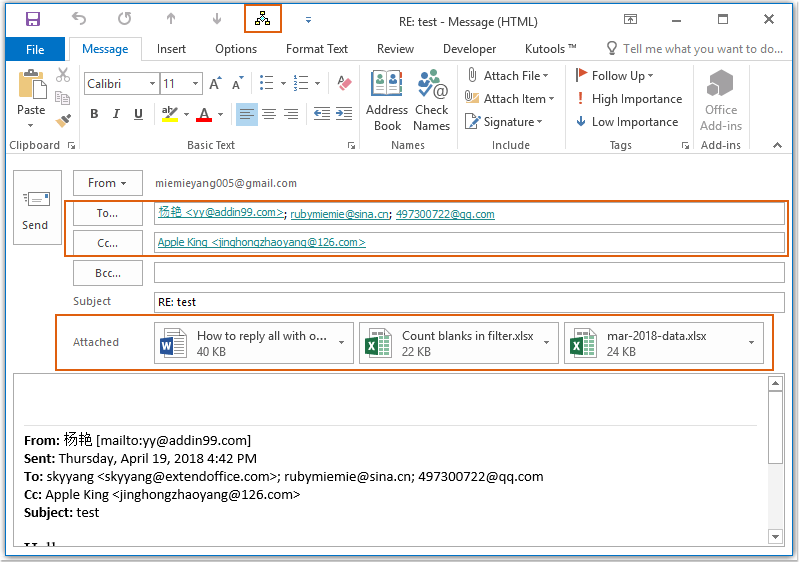Toggle Center paragraph alignment

pos(269,114)
